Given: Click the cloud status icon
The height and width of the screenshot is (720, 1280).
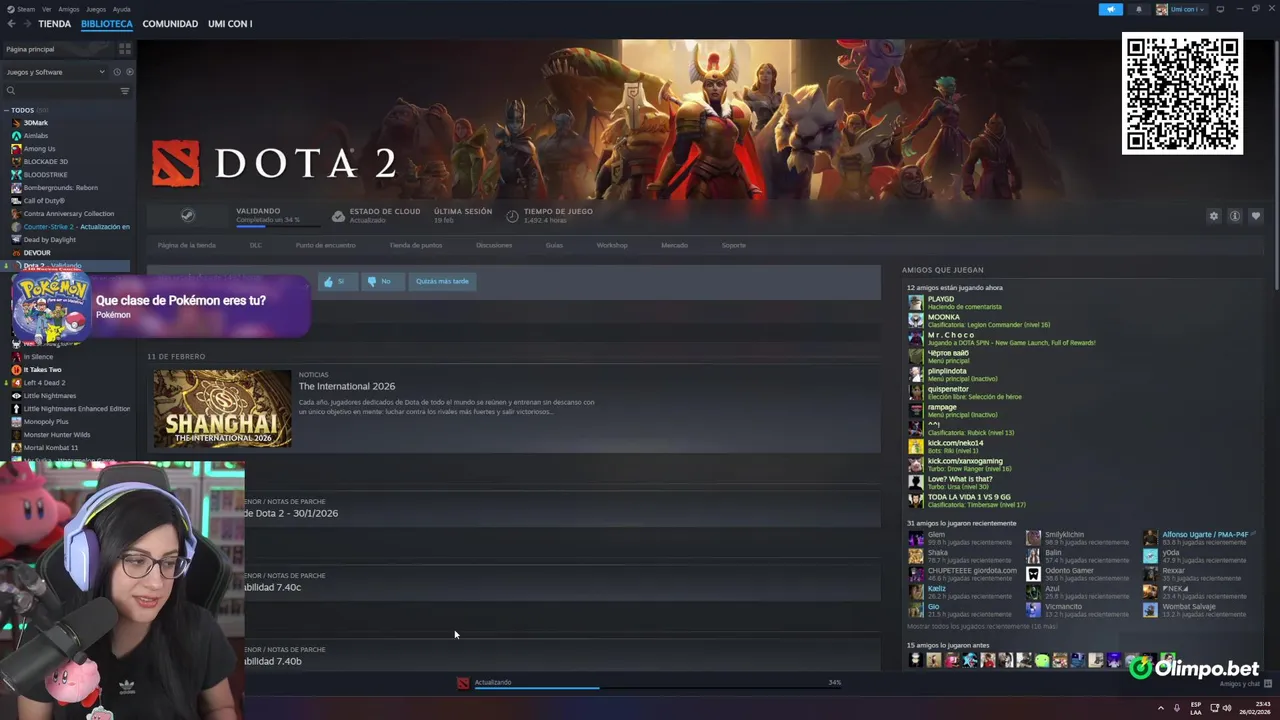Looking at the screenshot, I should [x=338, y=216].
